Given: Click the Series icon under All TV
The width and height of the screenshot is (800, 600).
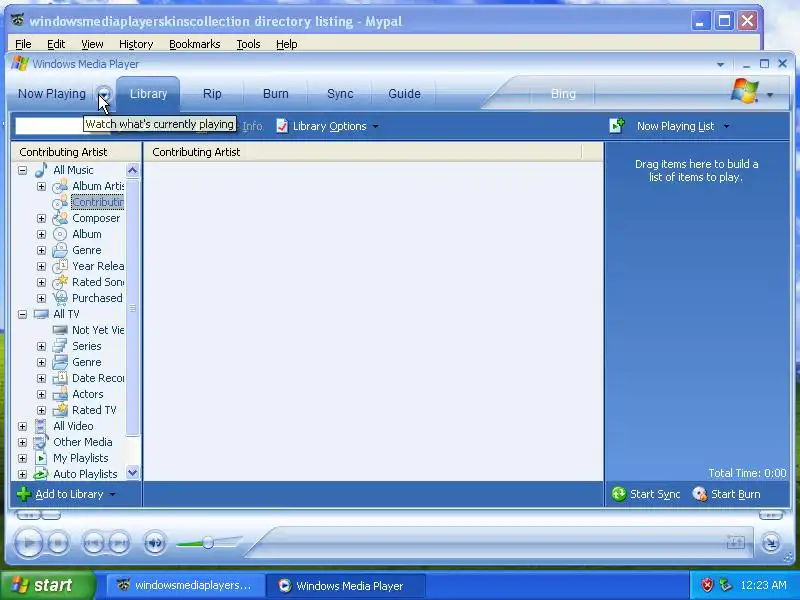Looking at the screenshot, I should pos(60,346).
